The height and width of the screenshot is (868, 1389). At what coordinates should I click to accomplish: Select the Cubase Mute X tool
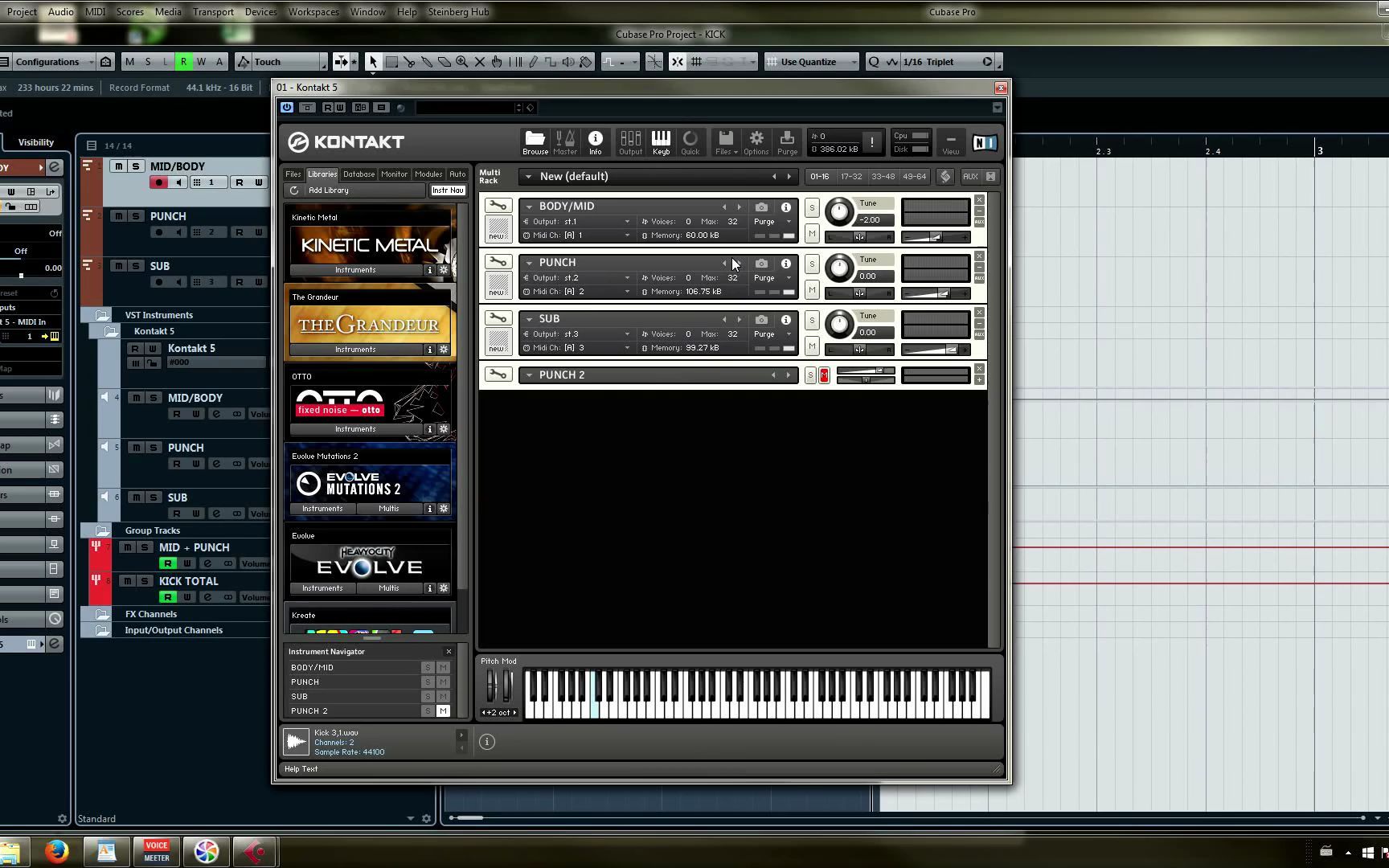coord(480,62)
